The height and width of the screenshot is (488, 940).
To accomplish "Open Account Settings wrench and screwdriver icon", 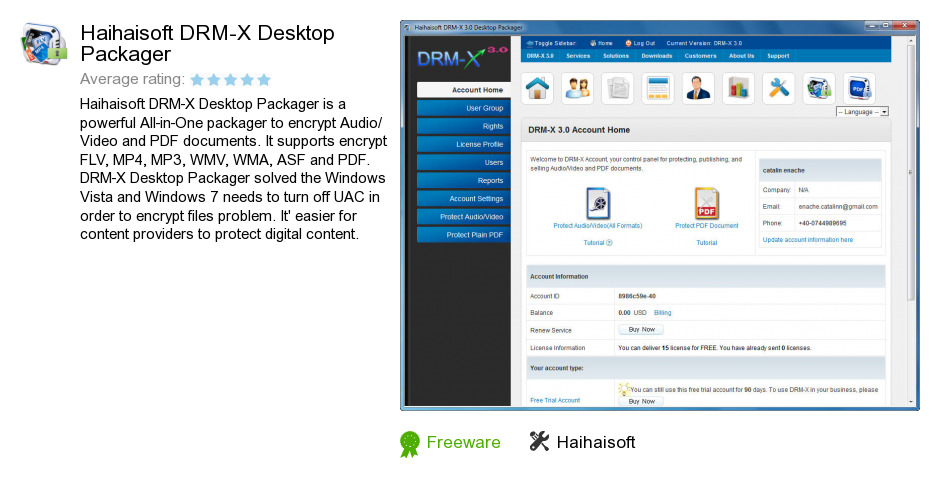I will coord(778,89).
